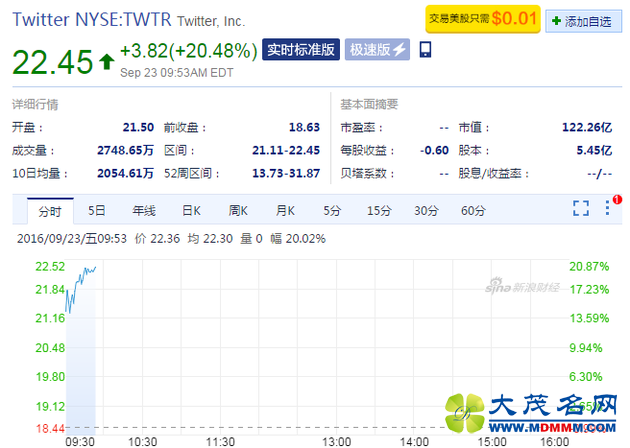This screenshot has width=630, height=448.
Task: Select the 日K chart tab
Action: (191, 211)
